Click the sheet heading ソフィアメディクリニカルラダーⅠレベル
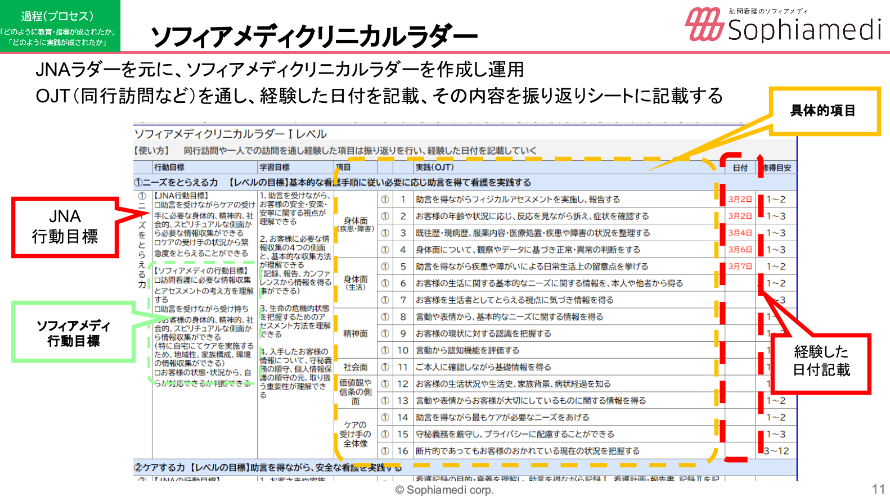890x503 pixels. tap(230, 134)
